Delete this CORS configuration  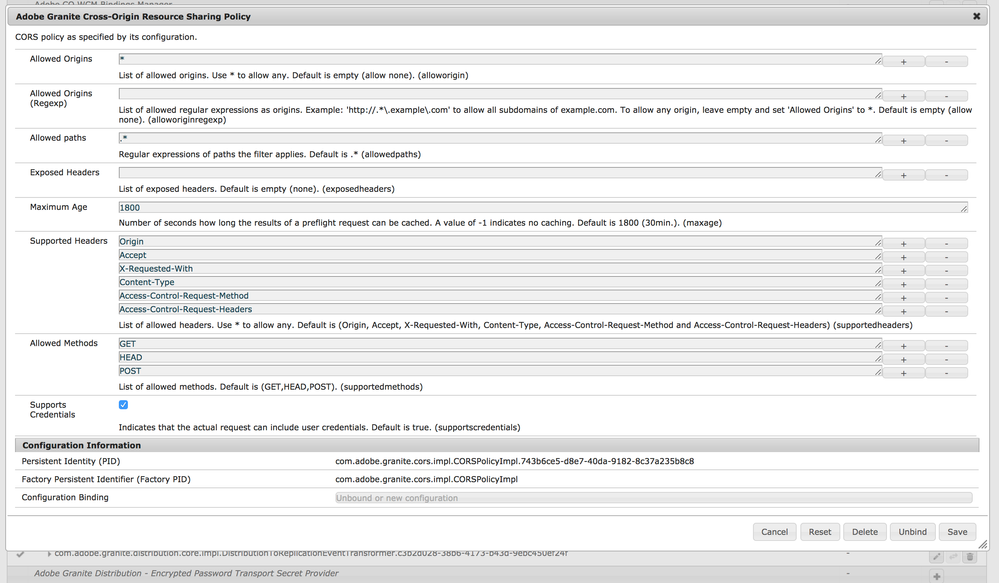click(864, 532)
